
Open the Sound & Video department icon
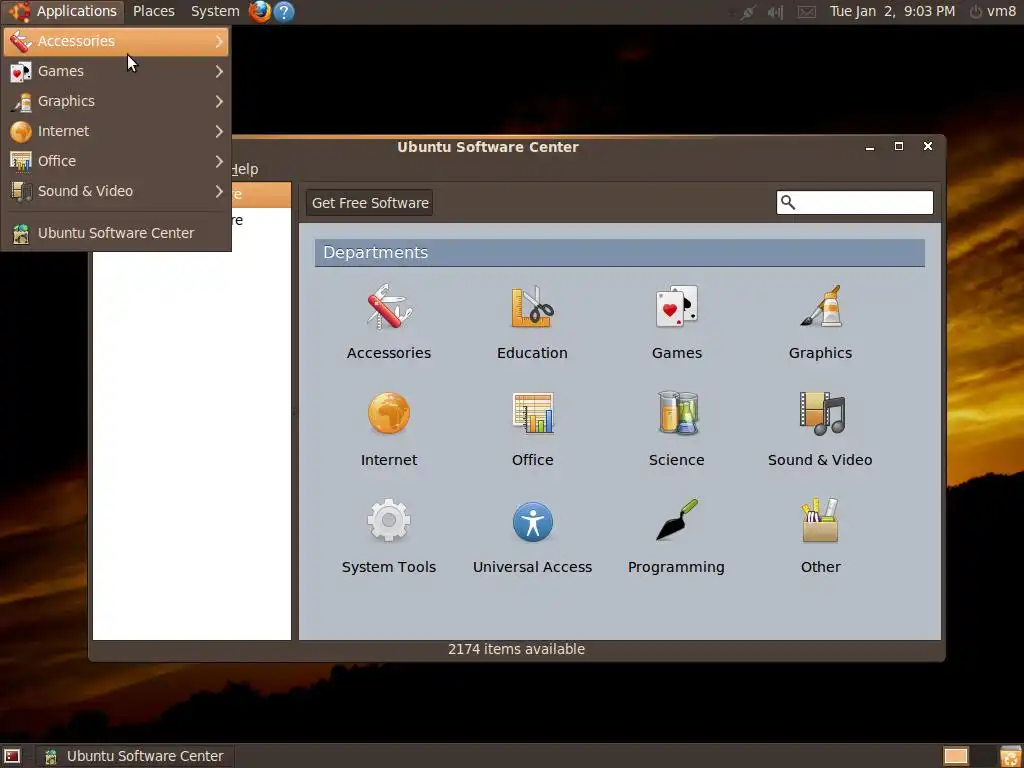(x=820, y=413)
